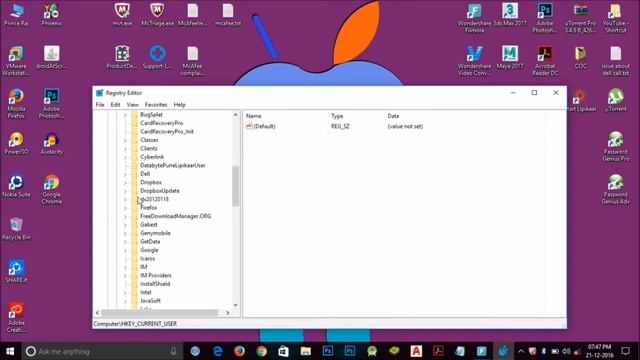This screenshot has width=640, height=360.
Task: Click the tree horizontal scroll-right arrow
Action: coord(227,313)
